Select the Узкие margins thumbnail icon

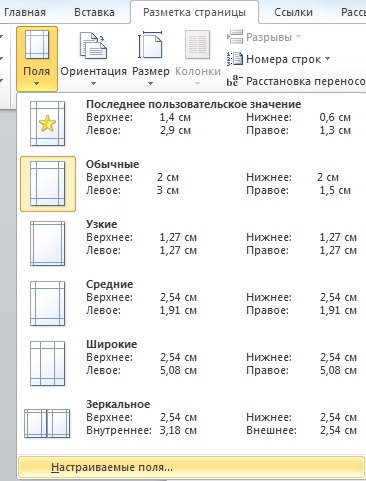click(x=47, y=243)
